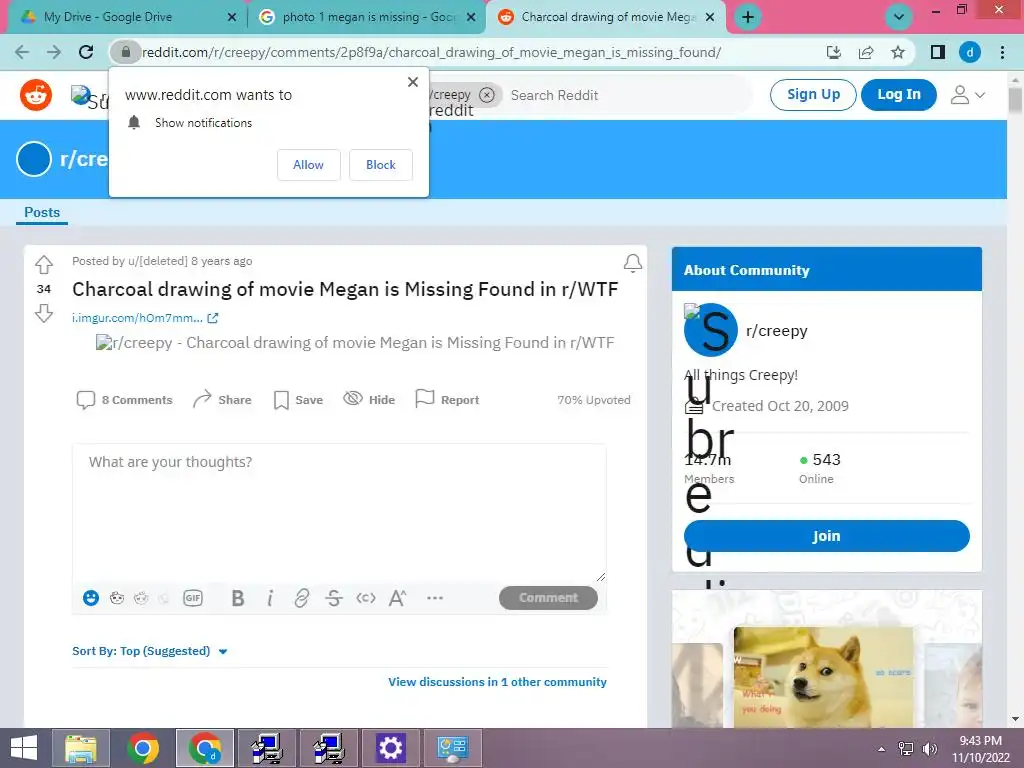View discussions in 1 other community
Viewport: 1024px width, 768px height.
pyautogui.click(x=497, y=682)
